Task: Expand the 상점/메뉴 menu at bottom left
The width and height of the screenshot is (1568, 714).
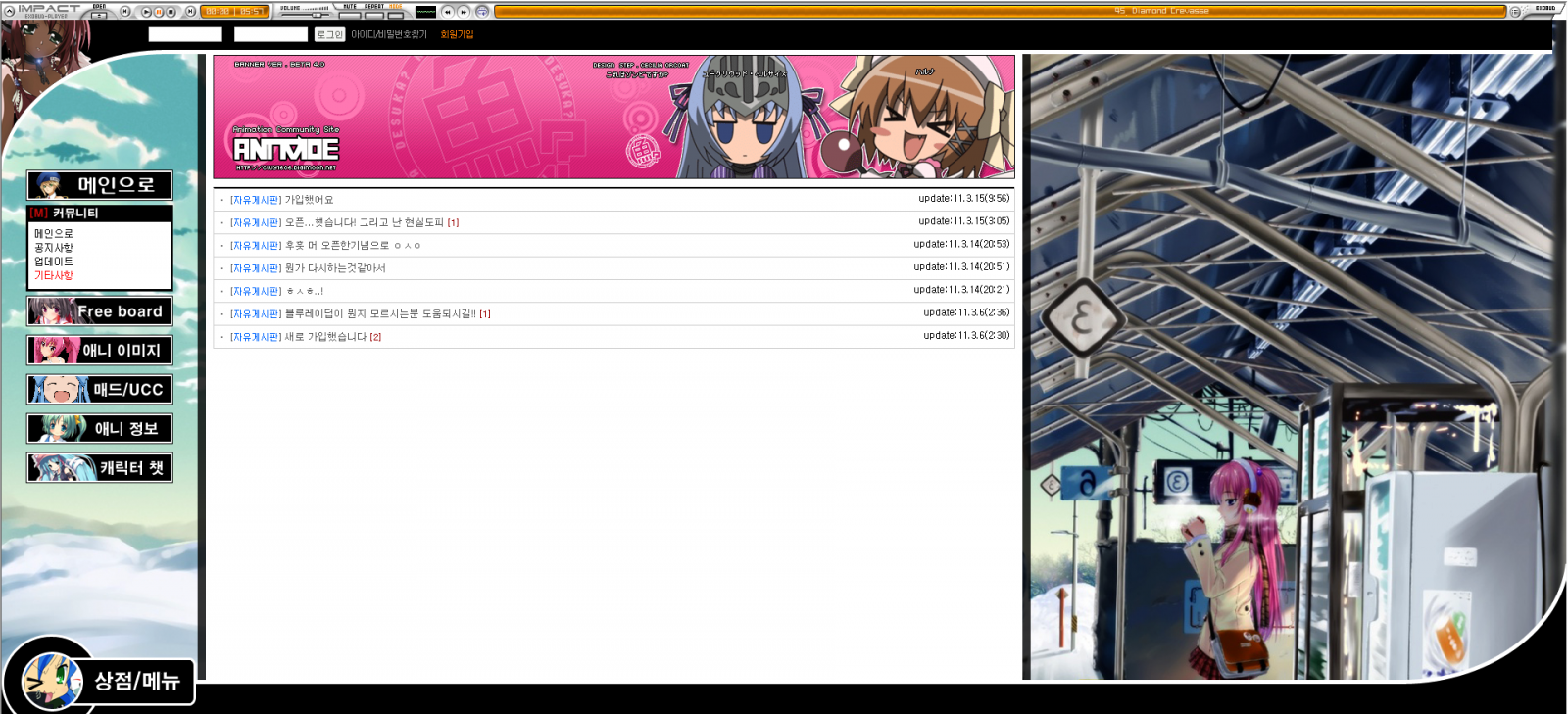Action: coord(135,681)
